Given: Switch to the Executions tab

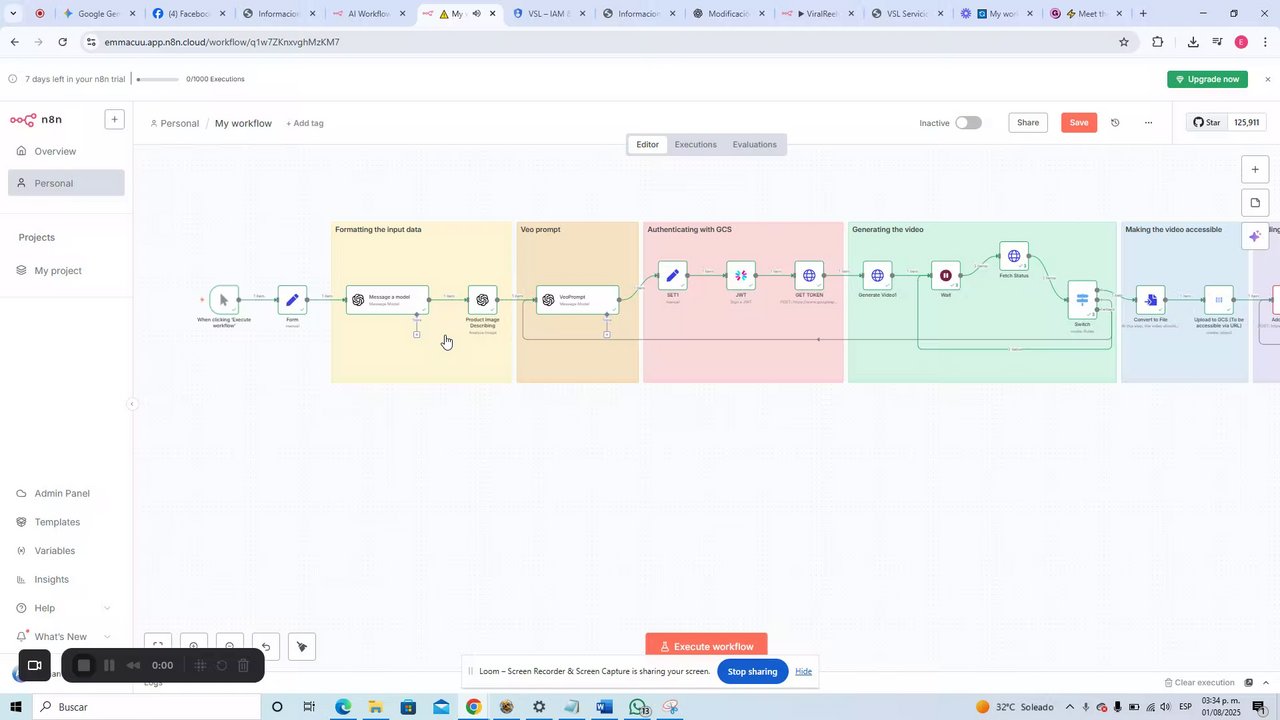Looking at the screenshot, I should pos(695,145).
